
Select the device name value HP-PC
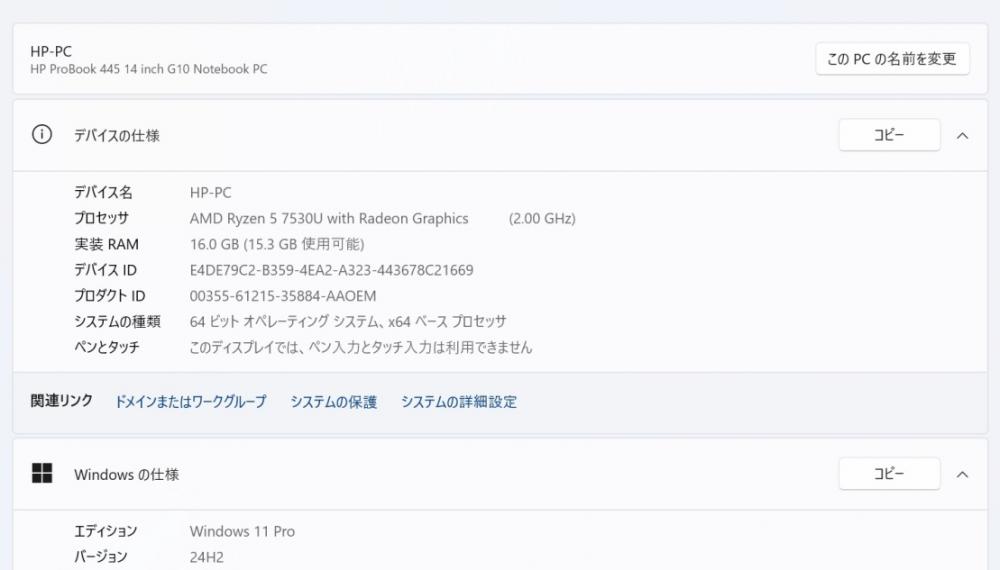tap(210, 193)
